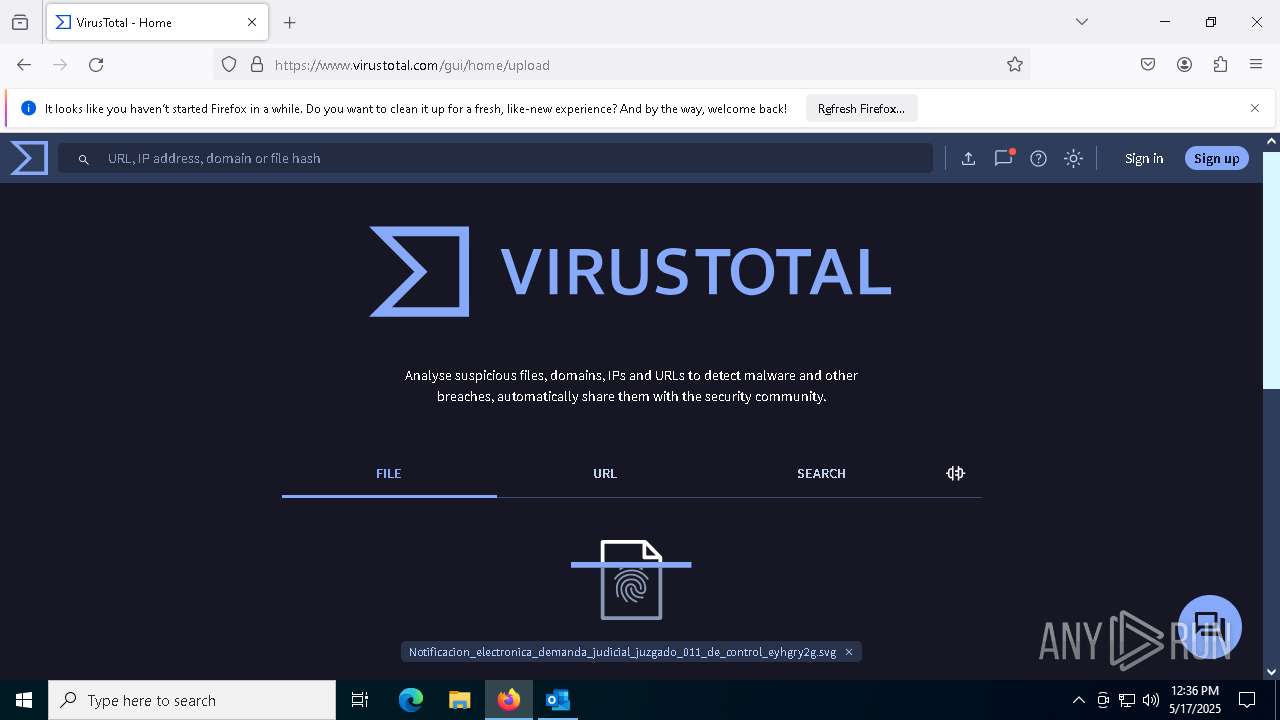This screenshot has width=1280, height=720.
Task: Click the search magnifier icon
Action: click(84, 159)
